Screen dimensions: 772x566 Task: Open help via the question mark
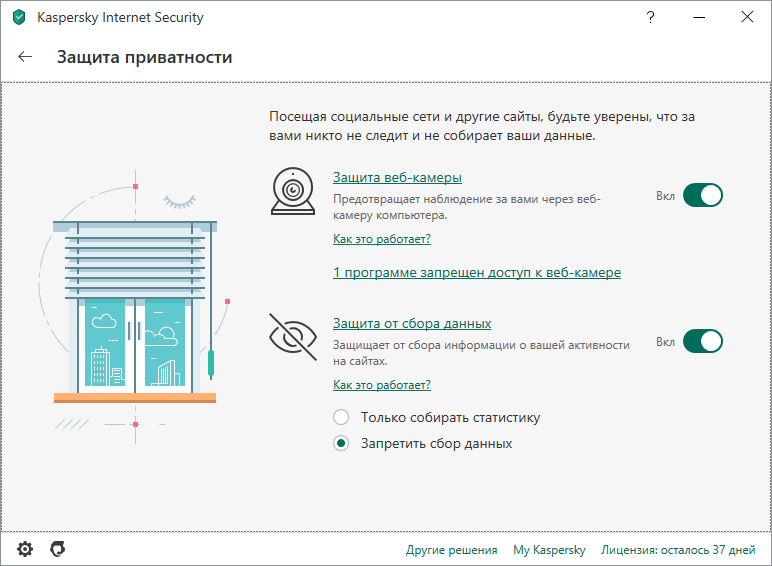tap(650, 17)
